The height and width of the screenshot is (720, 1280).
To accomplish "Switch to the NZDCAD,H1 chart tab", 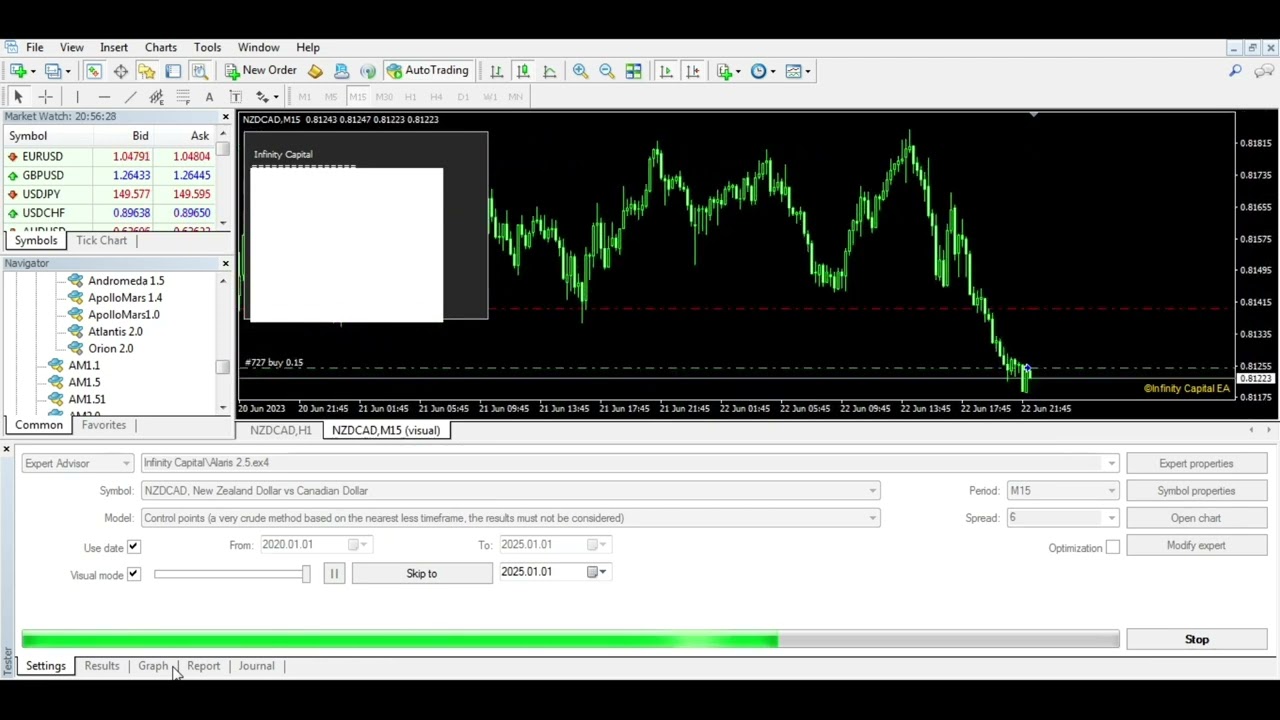I will 280,430.
